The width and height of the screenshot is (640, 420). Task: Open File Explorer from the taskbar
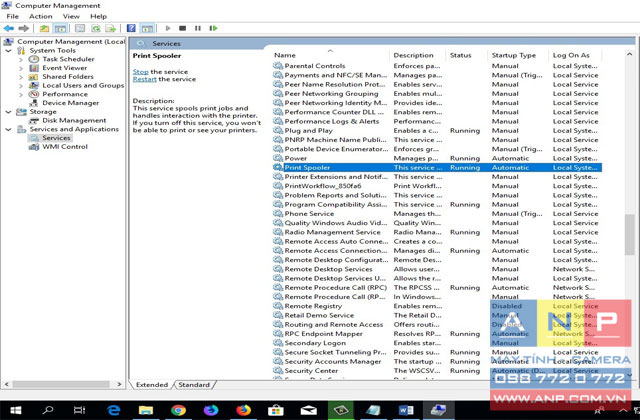[146, 410]
